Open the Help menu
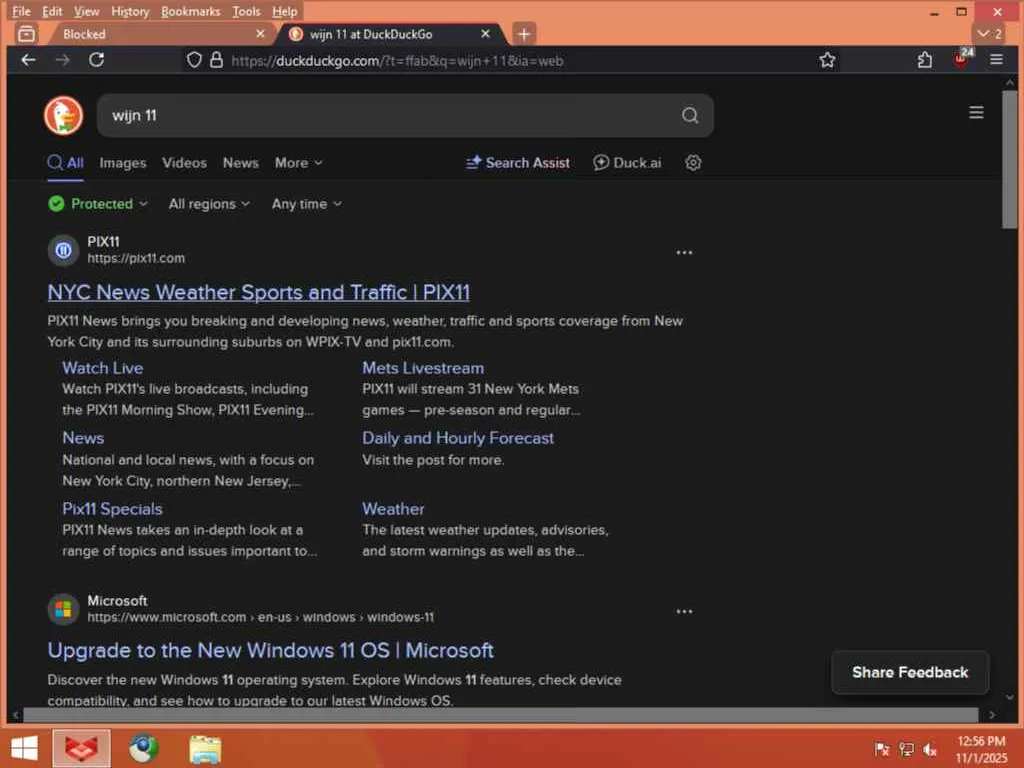 (284, 12)
